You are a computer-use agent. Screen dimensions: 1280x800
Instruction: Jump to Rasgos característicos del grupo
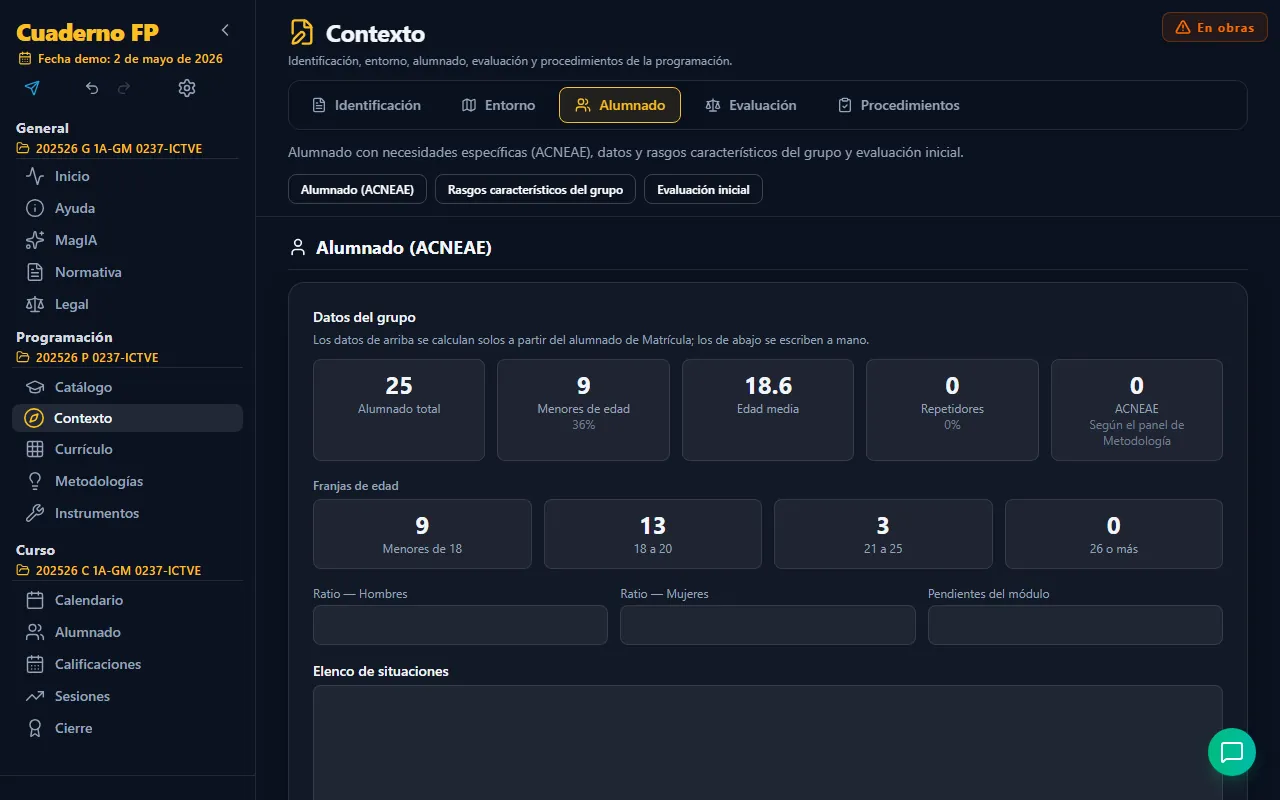[x=535, y=189]
